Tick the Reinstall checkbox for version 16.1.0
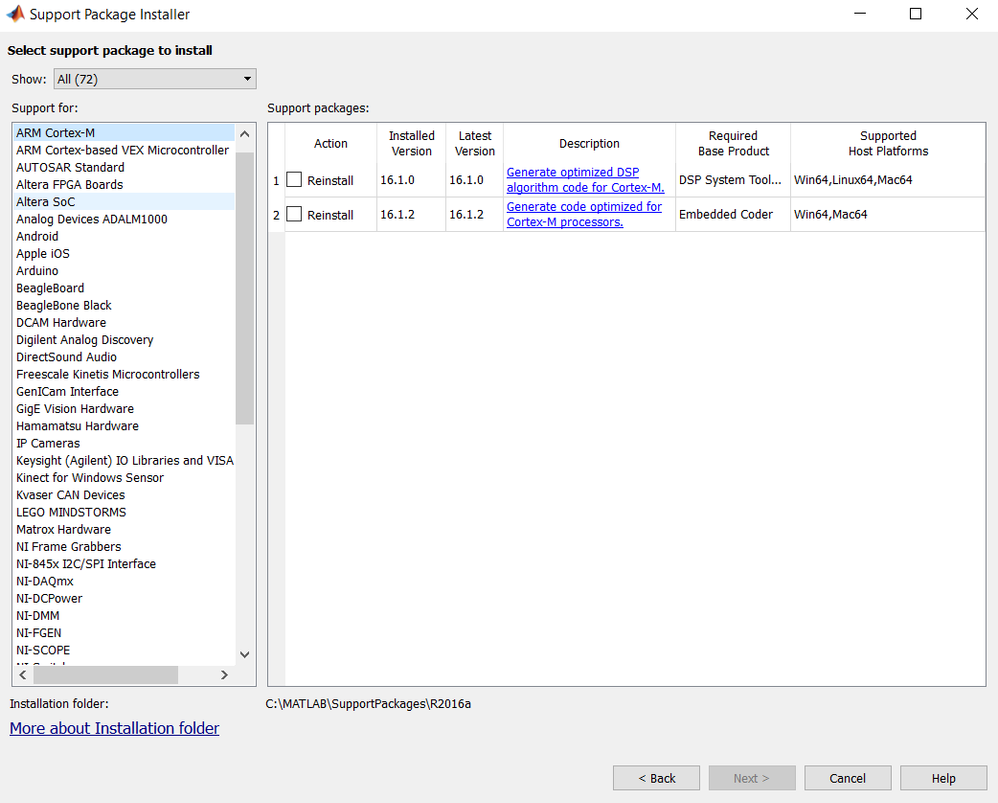 click(294, 180)
